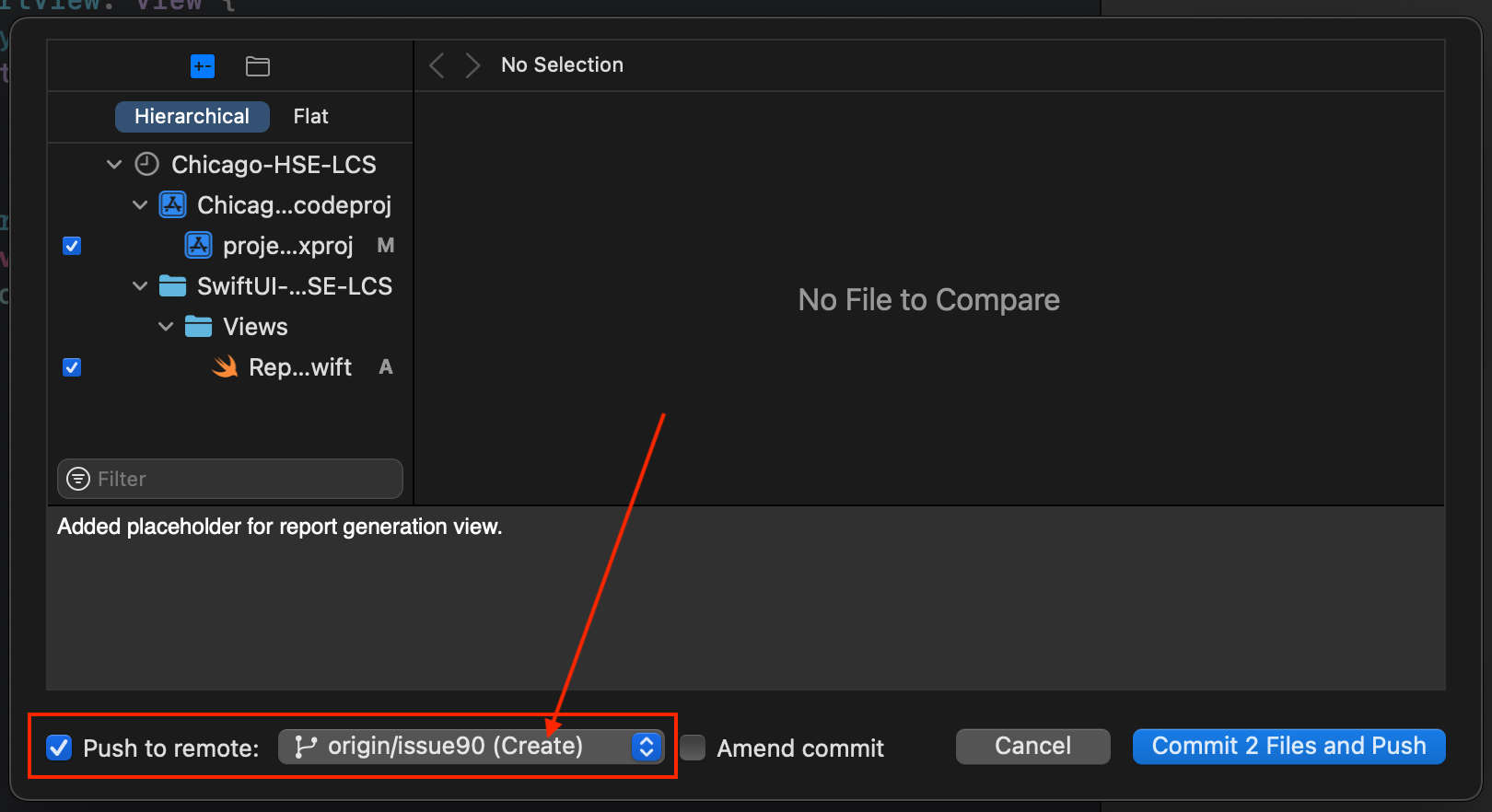This screenshot has width=1492, height=812.
Task: Select the Hierarchical view tab
Action: point(192,117)
